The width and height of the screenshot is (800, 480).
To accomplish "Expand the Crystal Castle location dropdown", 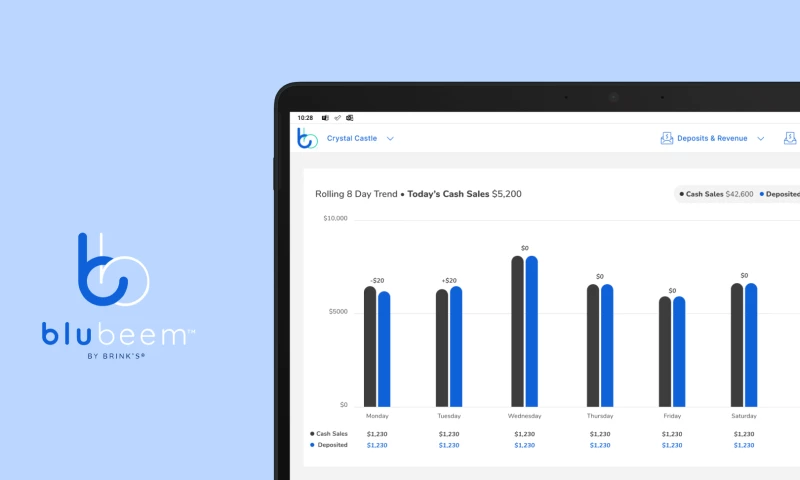I will coord(390,139).
